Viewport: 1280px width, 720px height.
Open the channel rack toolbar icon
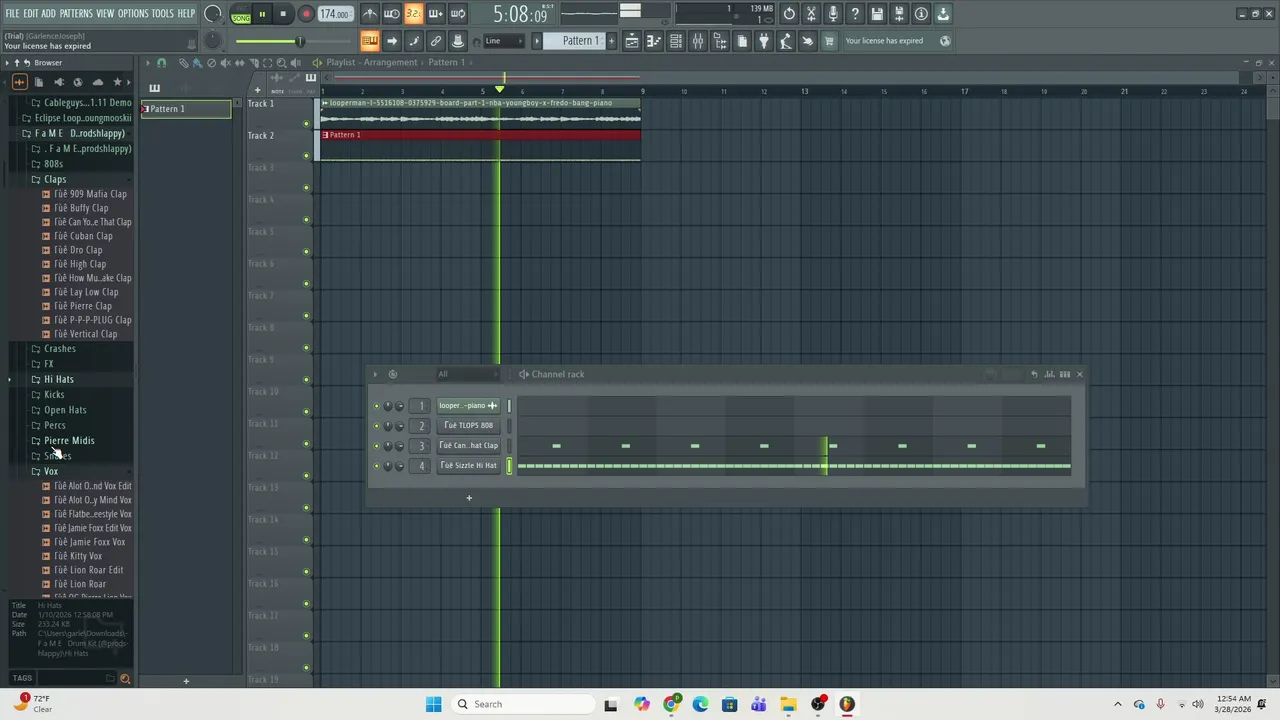pyautogui.click(x=675, y=41)
